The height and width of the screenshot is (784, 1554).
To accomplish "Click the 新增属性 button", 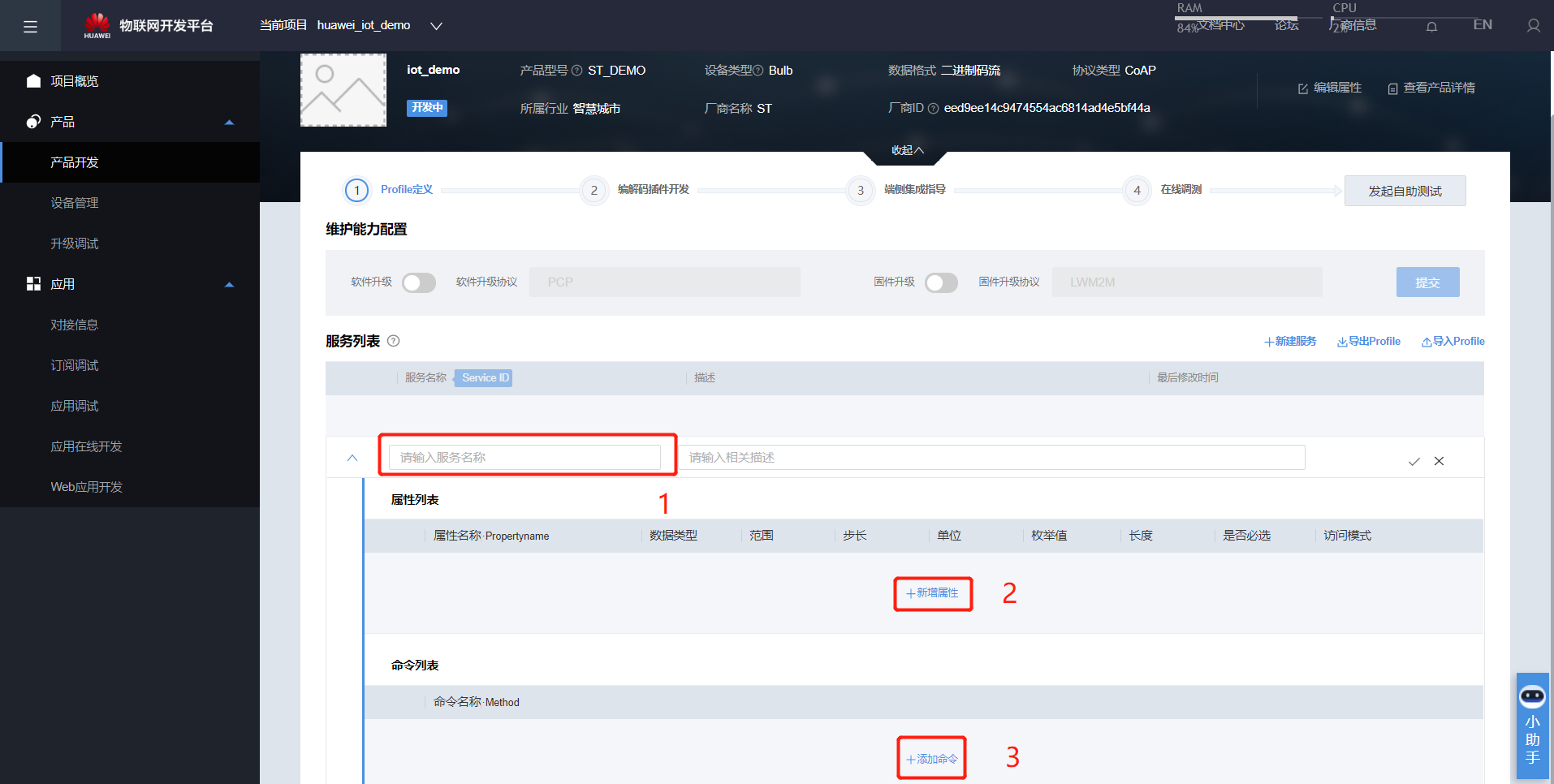I will coord(932,593).
